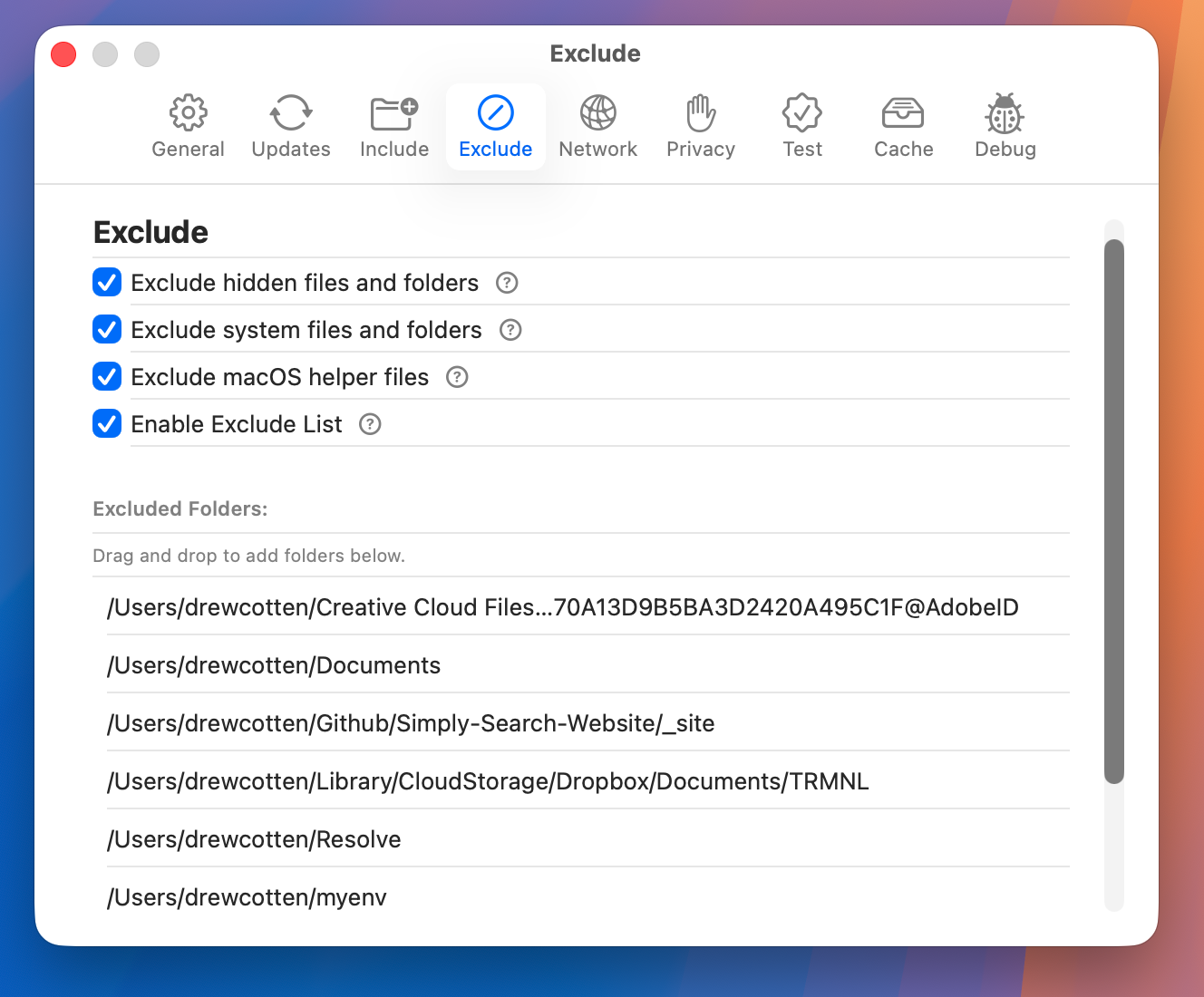Open help for "Enable Exclude List"
The width and height of the screenshot is (1204, 997).
coord(369,423)
